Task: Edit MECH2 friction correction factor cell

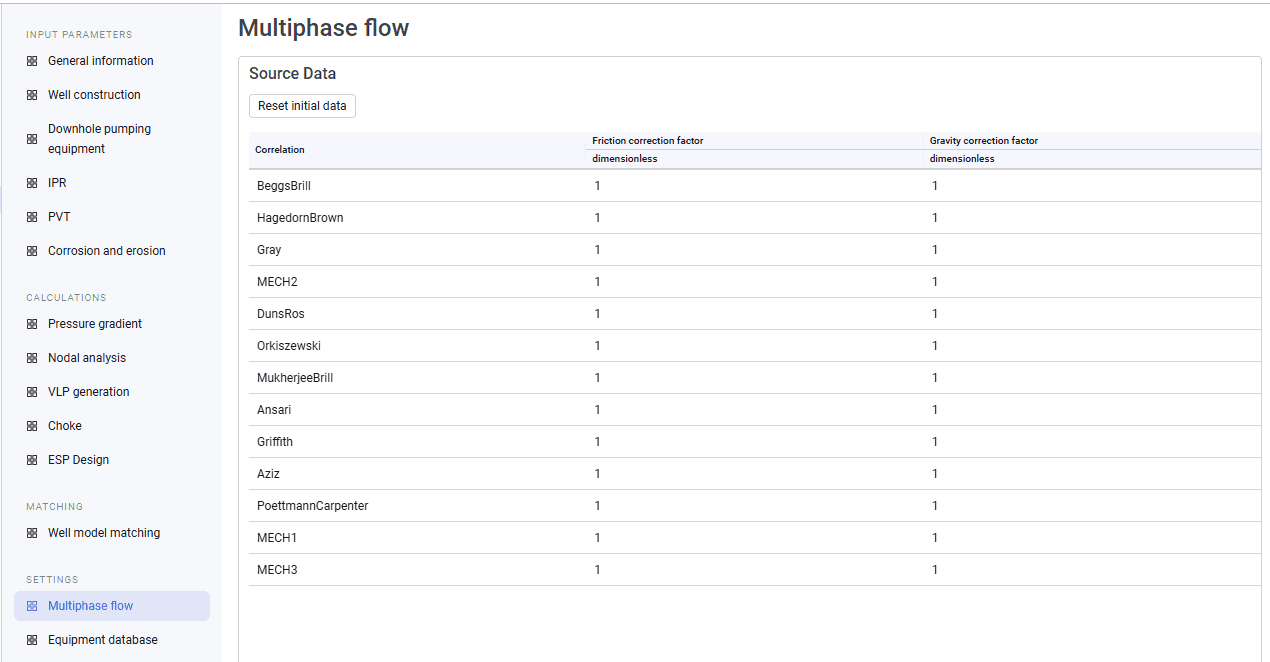Action: pyautogui.click(x=755, y=282)
